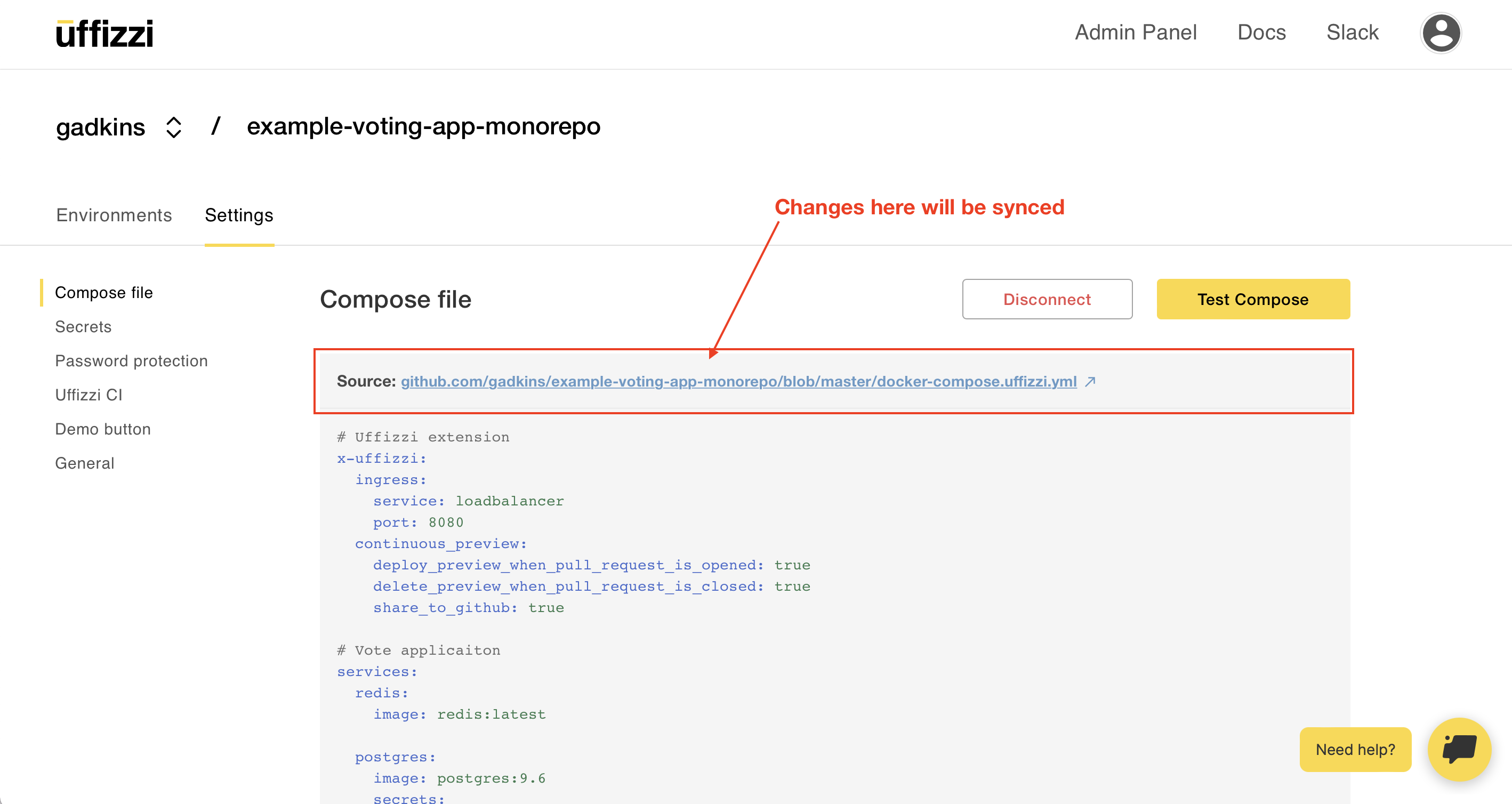Click the Need help? bubble
Viewport: 1512px width, 804px height.
tap(1355, 749)
